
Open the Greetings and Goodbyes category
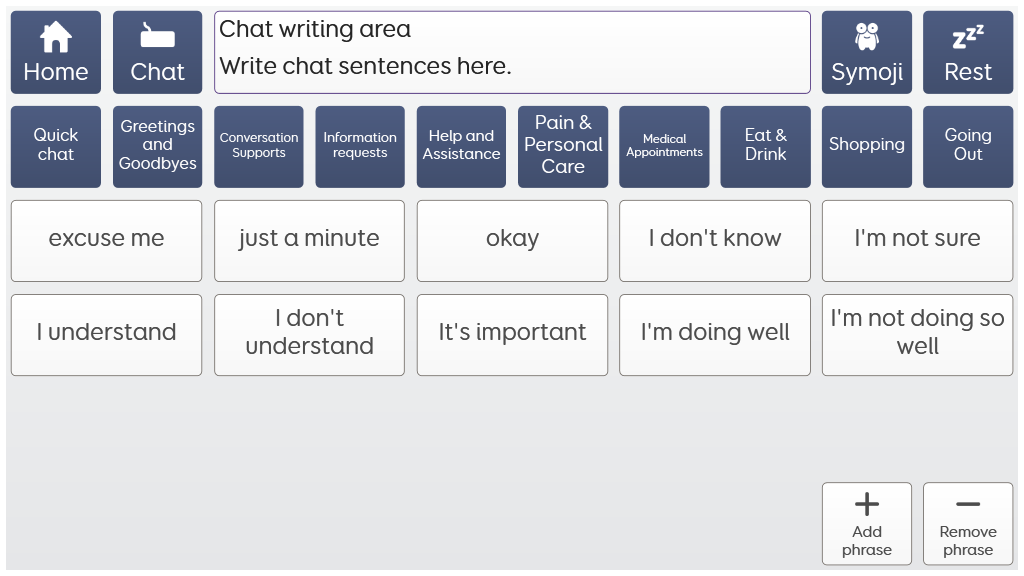pyautogui.click(x=157, y=146)
